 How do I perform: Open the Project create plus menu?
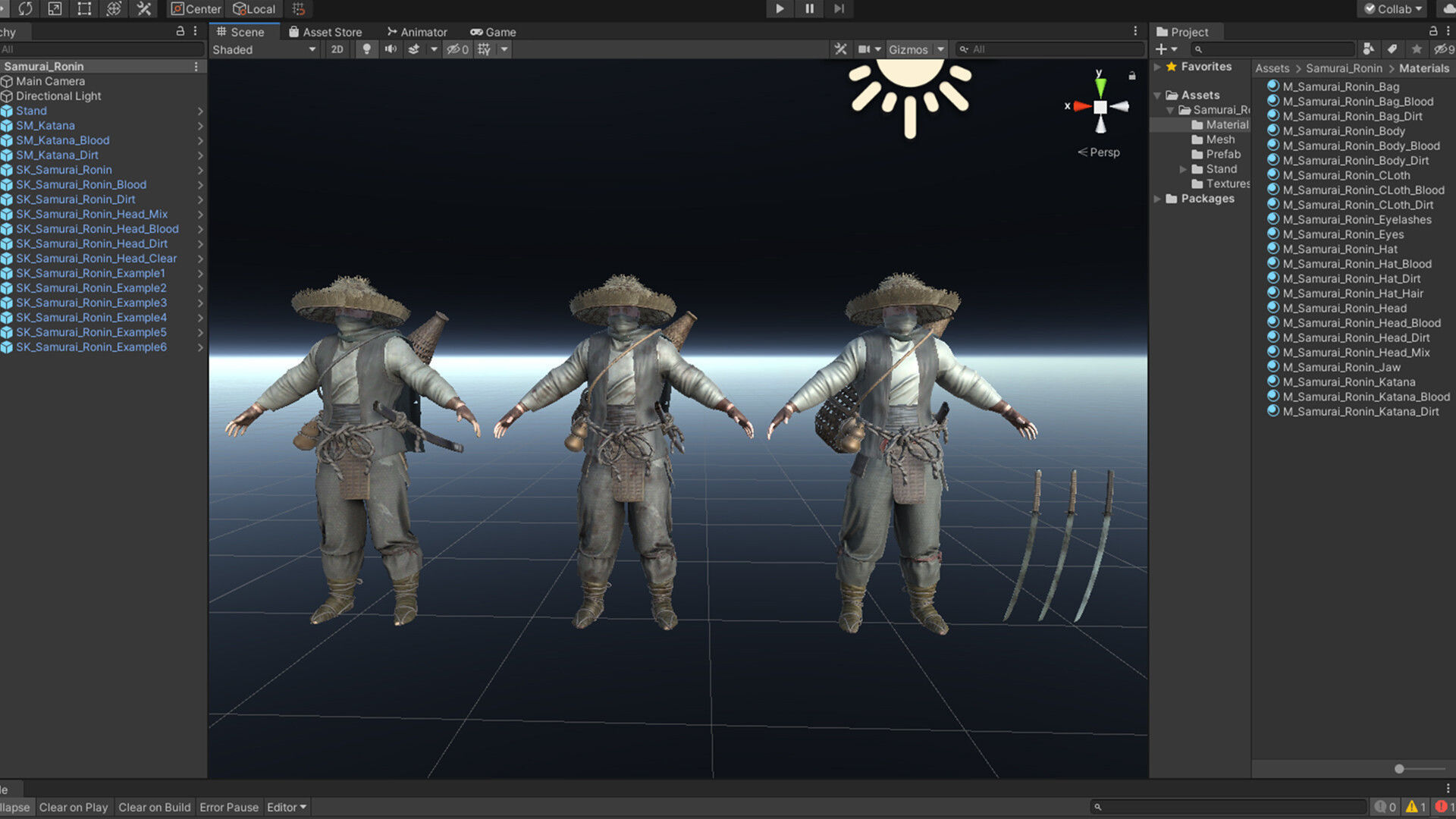point(1166,49)
